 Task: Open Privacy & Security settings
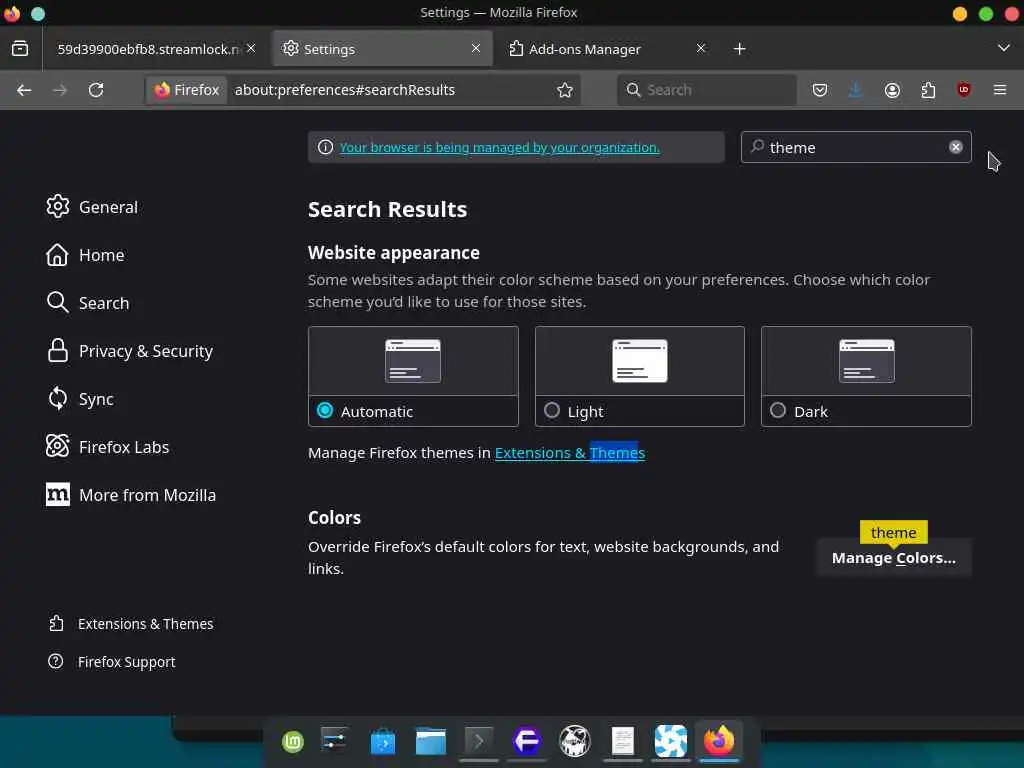click(x=129, y=351)
